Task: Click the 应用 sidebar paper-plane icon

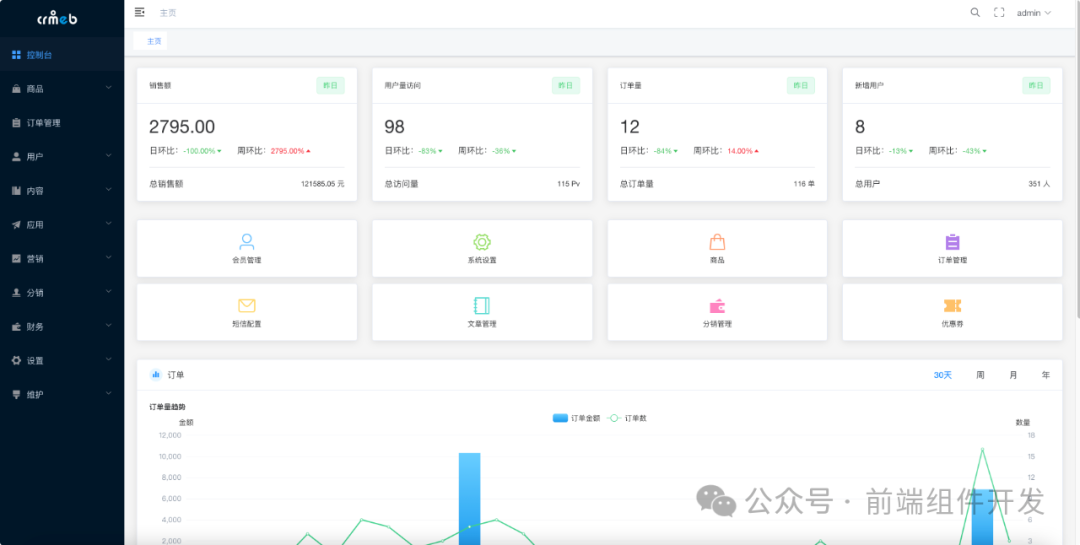Action: [x=17, y=225]
